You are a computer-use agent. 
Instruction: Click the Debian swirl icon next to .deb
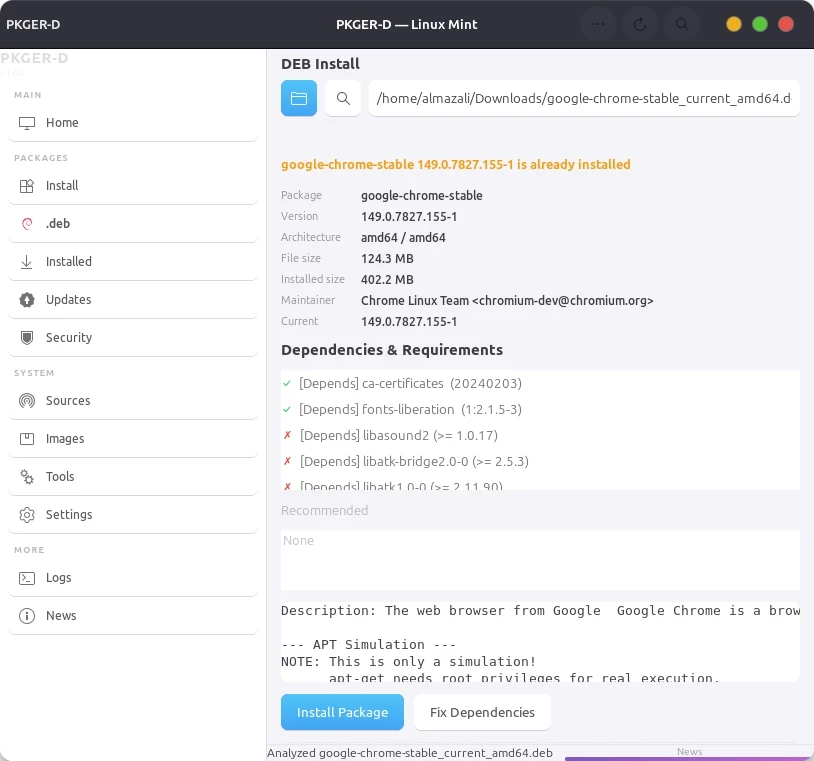point(27,224)
